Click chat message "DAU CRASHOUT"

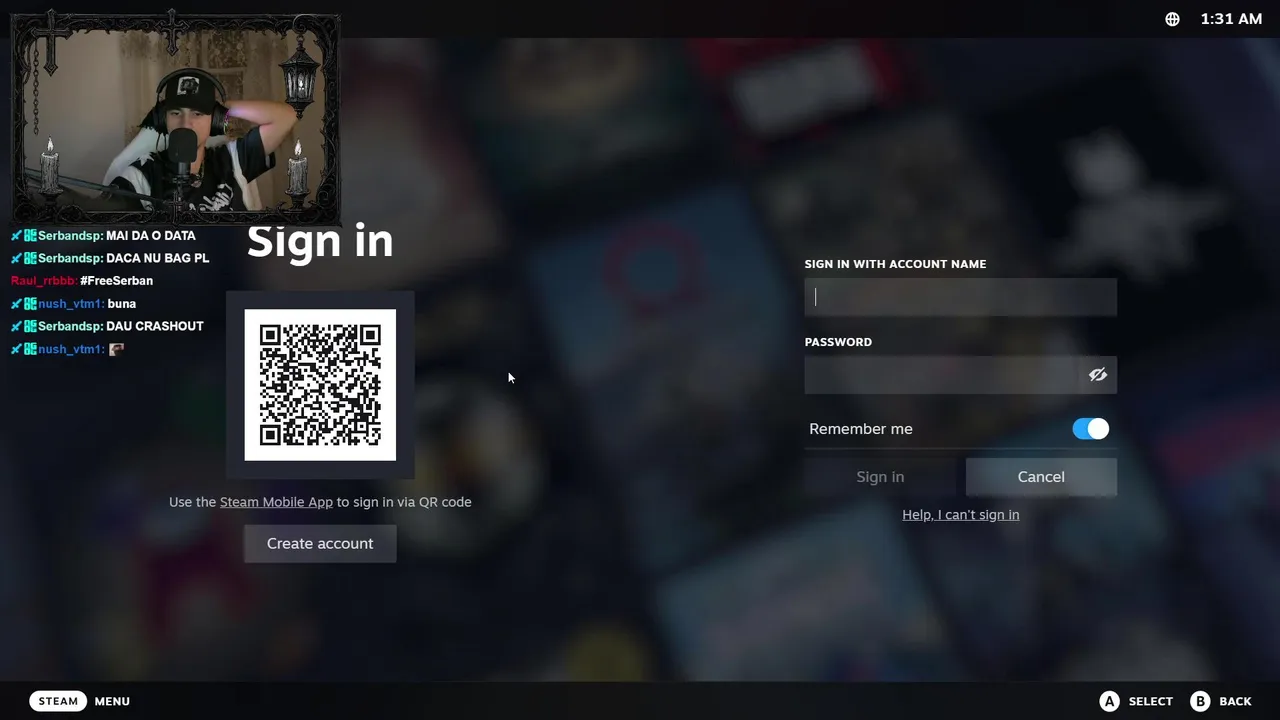[155, 326]
